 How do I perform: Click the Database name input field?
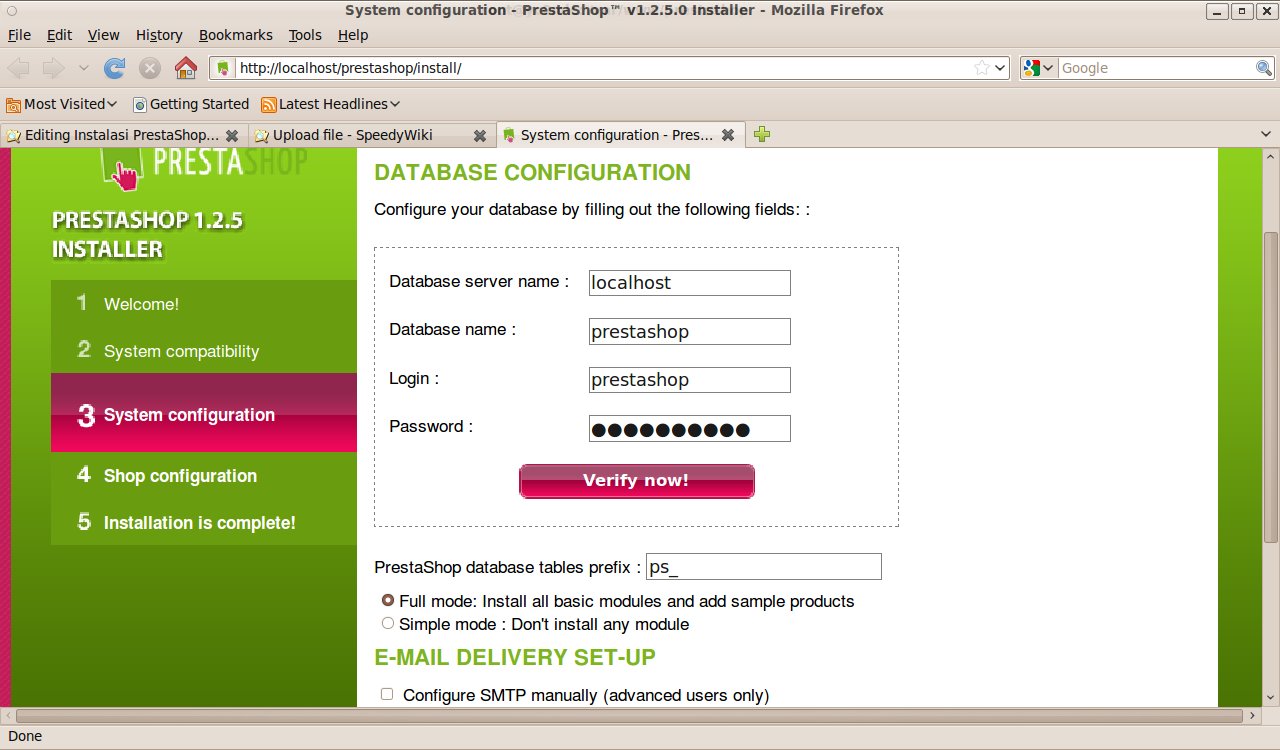click(689, 331)
